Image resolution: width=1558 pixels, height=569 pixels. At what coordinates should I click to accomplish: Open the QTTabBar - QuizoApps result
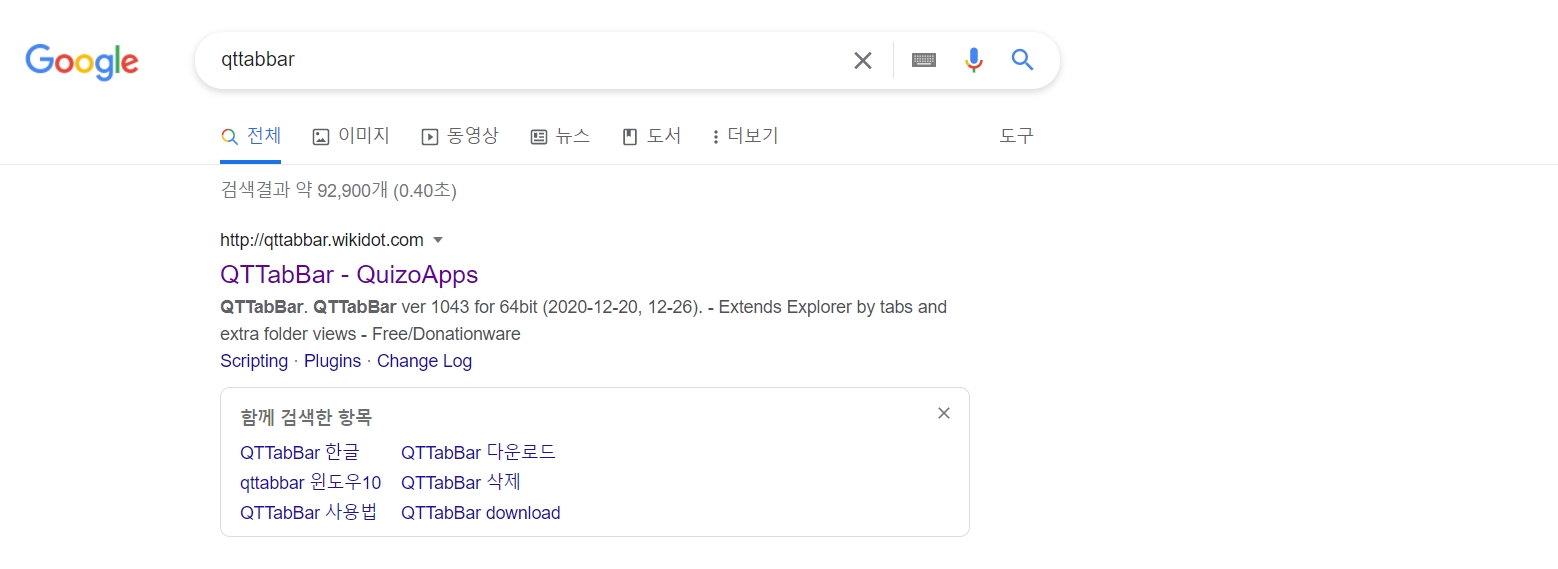(349, 274)
